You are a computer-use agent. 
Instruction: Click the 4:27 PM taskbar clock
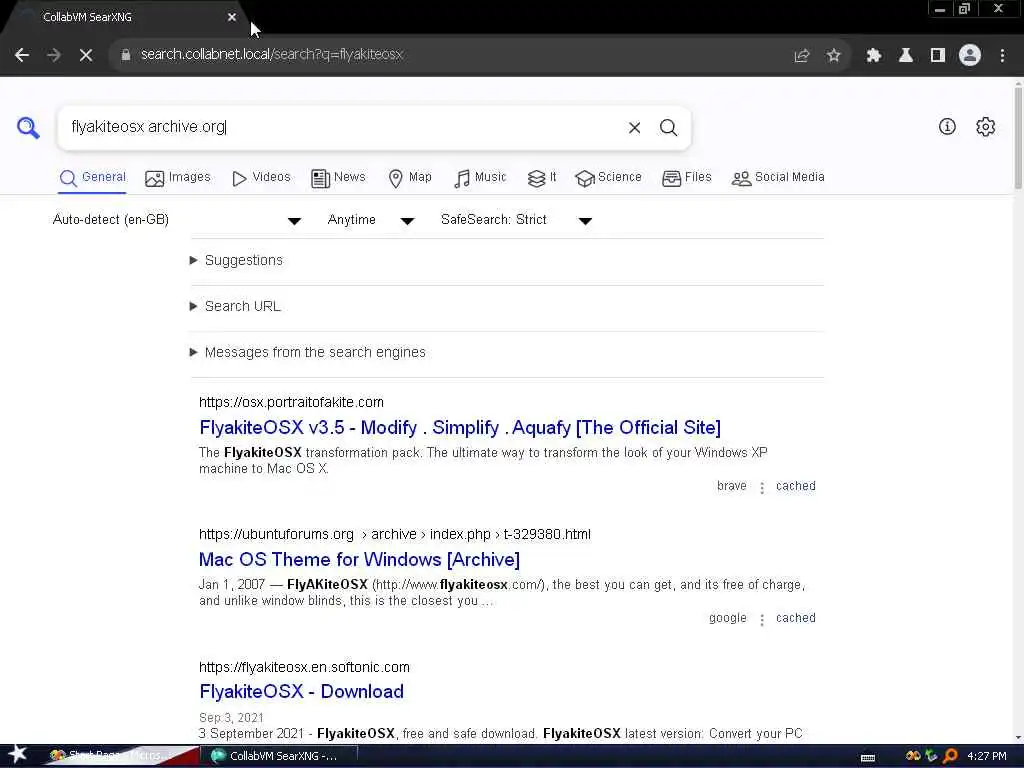(987, 756)
